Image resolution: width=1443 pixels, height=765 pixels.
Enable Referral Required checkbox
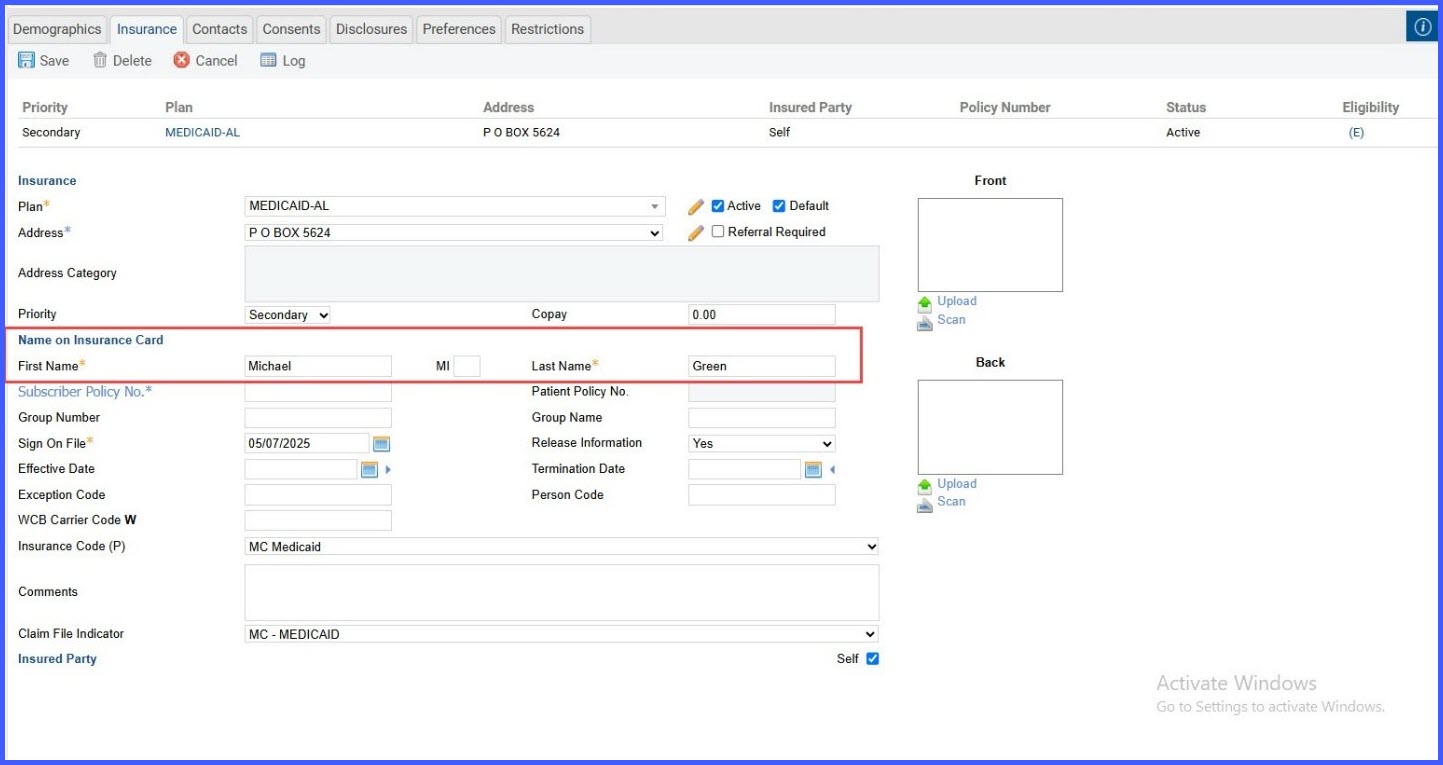point(717,232)
